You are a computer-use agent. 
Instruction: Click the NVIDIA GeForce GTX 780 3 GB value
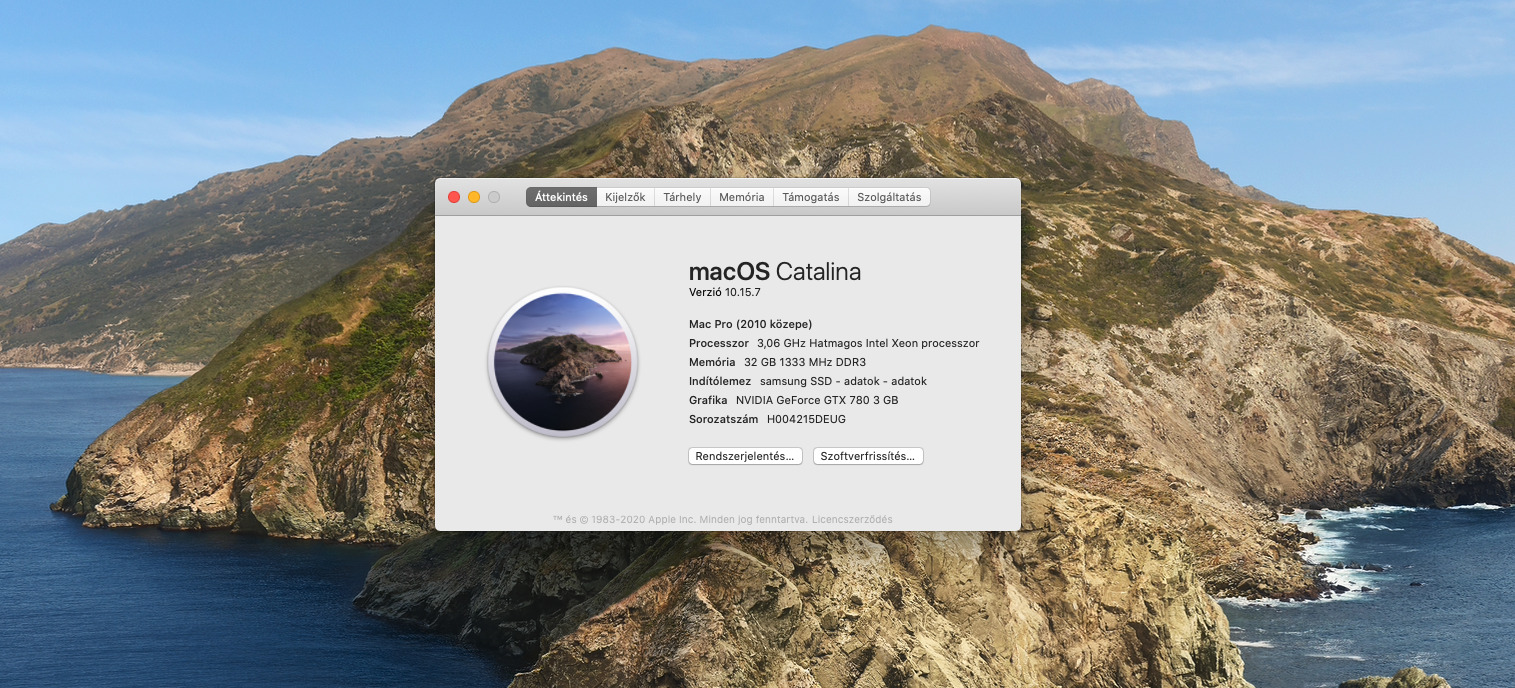[817, 400]
